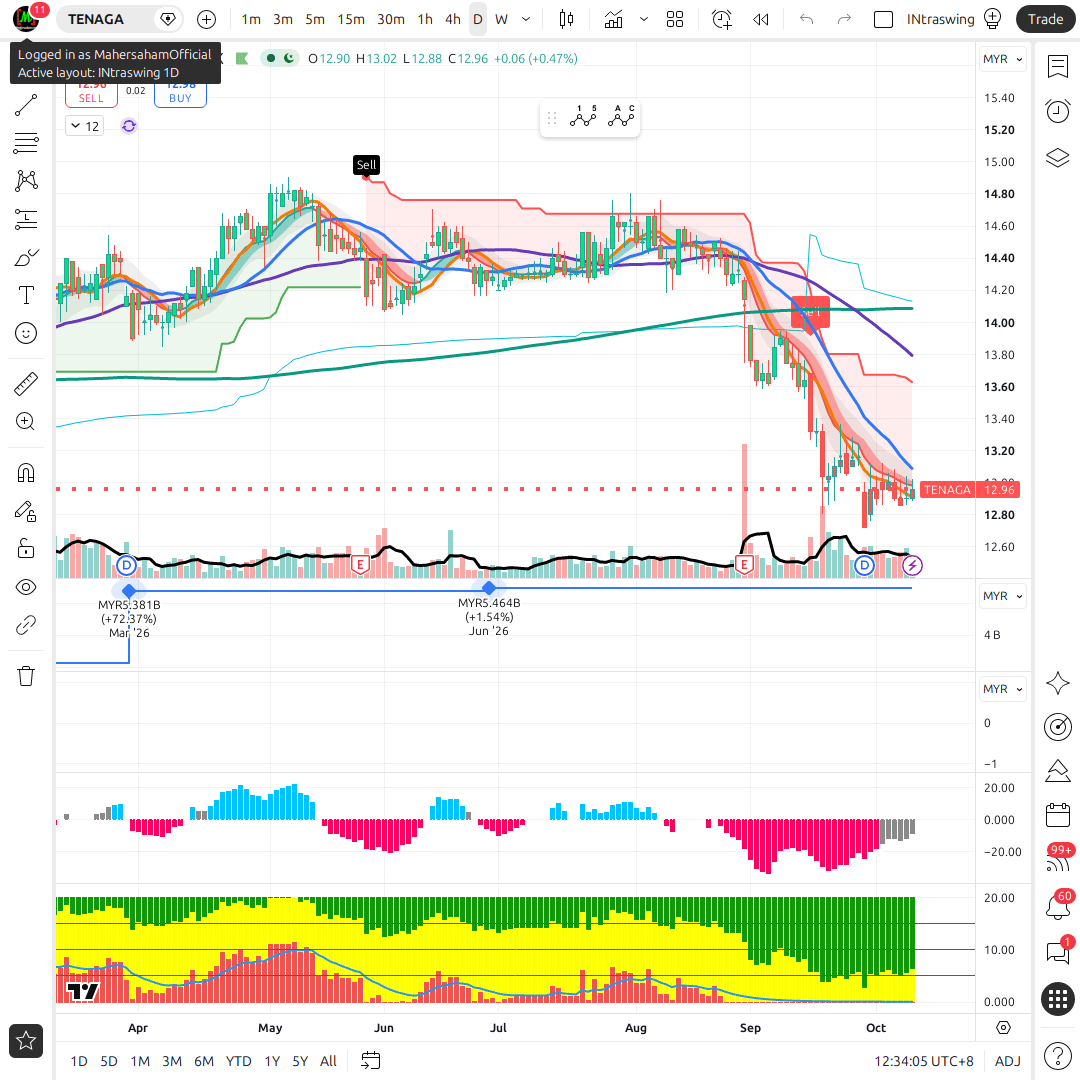Toggle magnet mode
1080x1080 pixels.
tap(26, 473)
